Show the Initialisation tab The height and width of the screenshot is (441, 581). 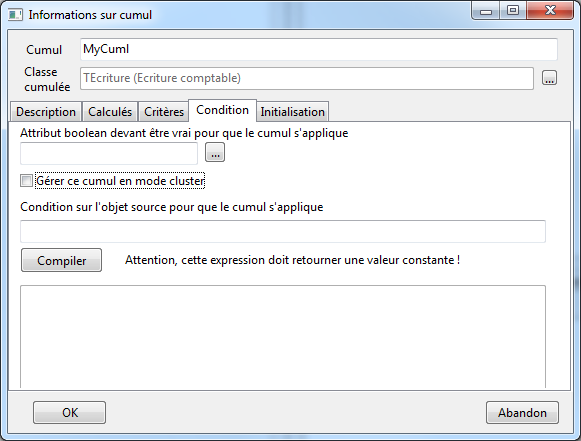click(x=292, y=112)
